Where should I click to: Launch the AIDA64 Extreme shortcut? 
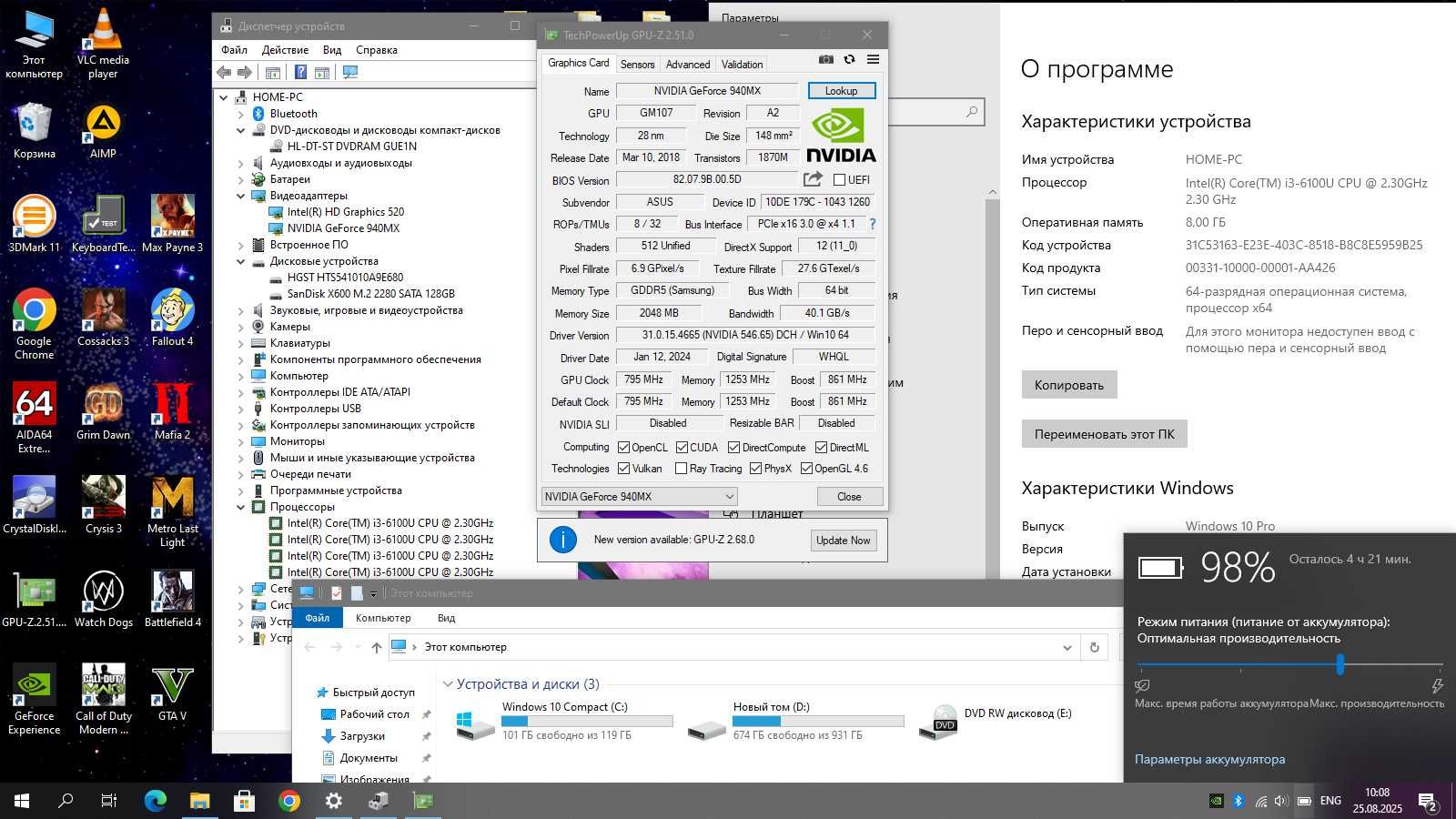[x=34, y=419]
